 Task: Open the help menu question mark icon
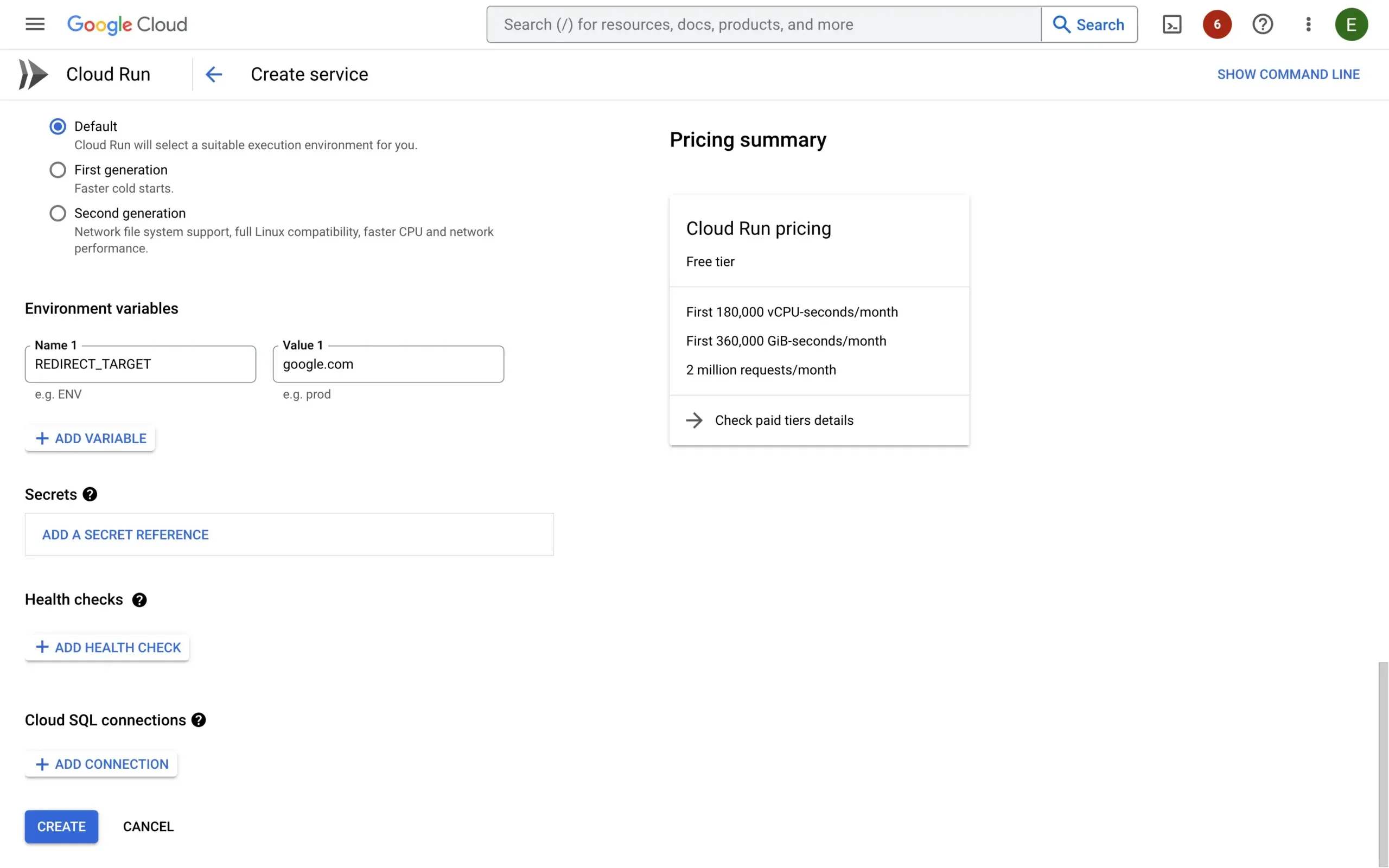[x=1263, y=24]
